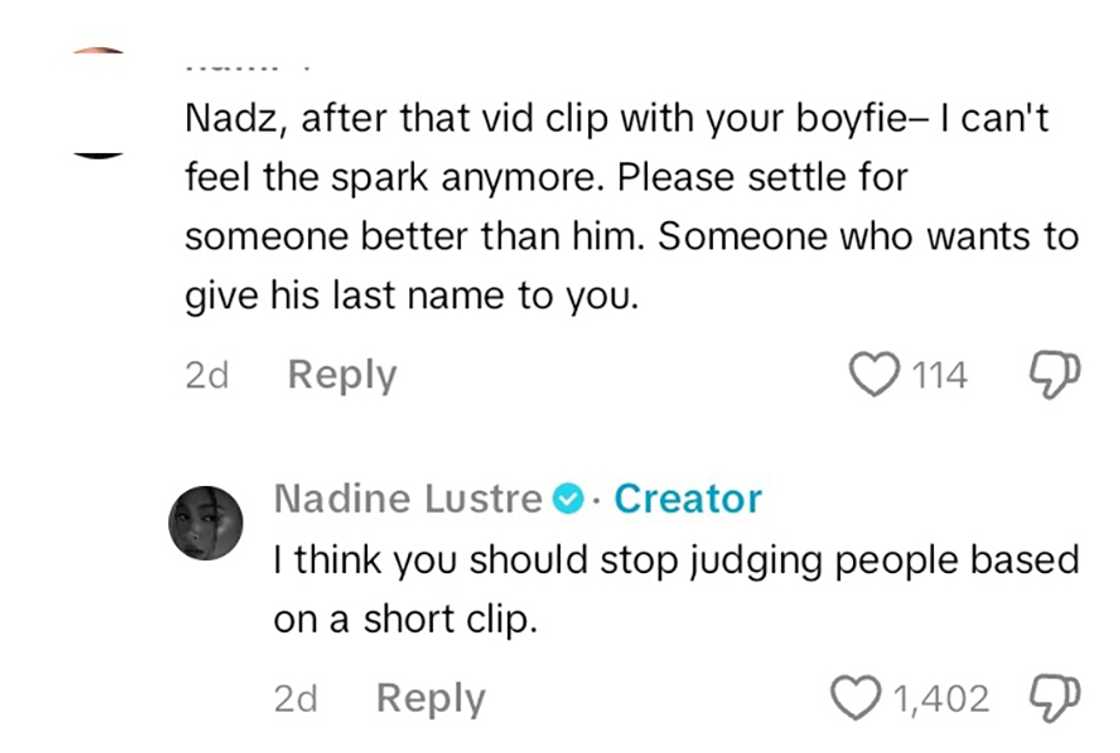This screenshot has height=753, width=1120.
Task: Open Nadine Lustre's profile picture
Action: [206, 522]
